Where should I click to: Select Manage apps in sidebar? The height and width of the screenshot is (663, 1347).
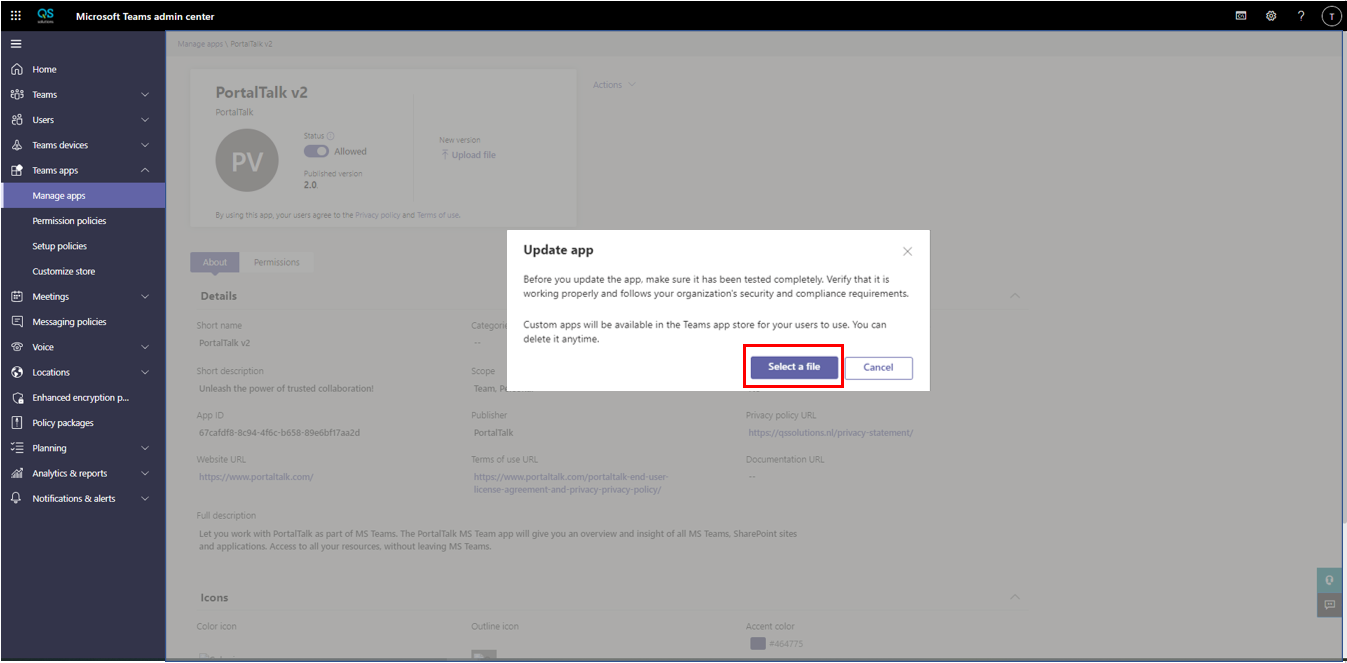[x=83, y=196]
